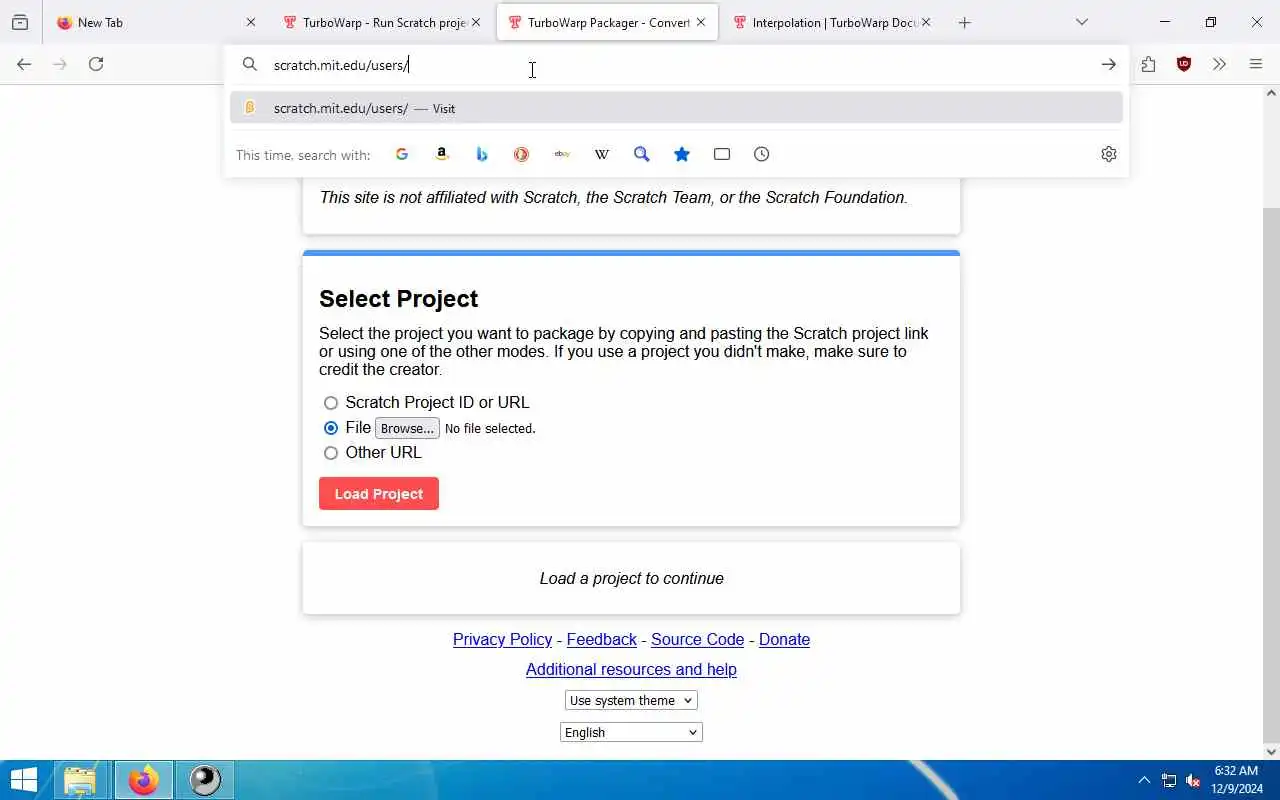Open the Donate link
Image resolution: width=1280 pixels, height=800 pixels.
pos(784,639)
